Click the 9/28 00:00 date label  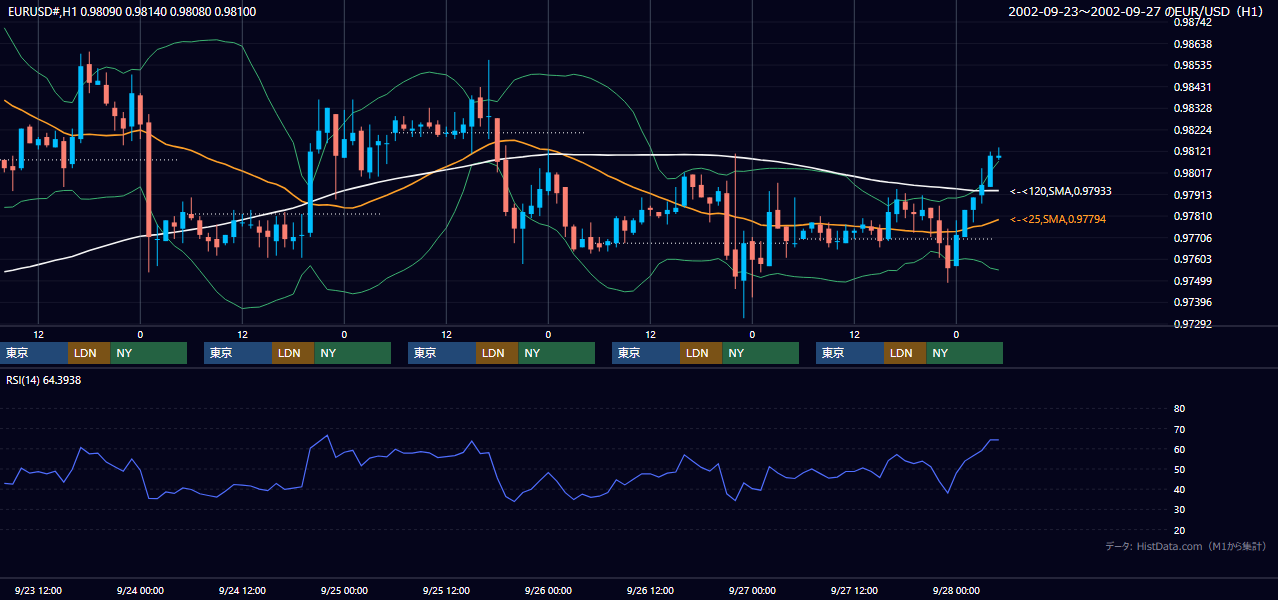[x=955, y=590]
